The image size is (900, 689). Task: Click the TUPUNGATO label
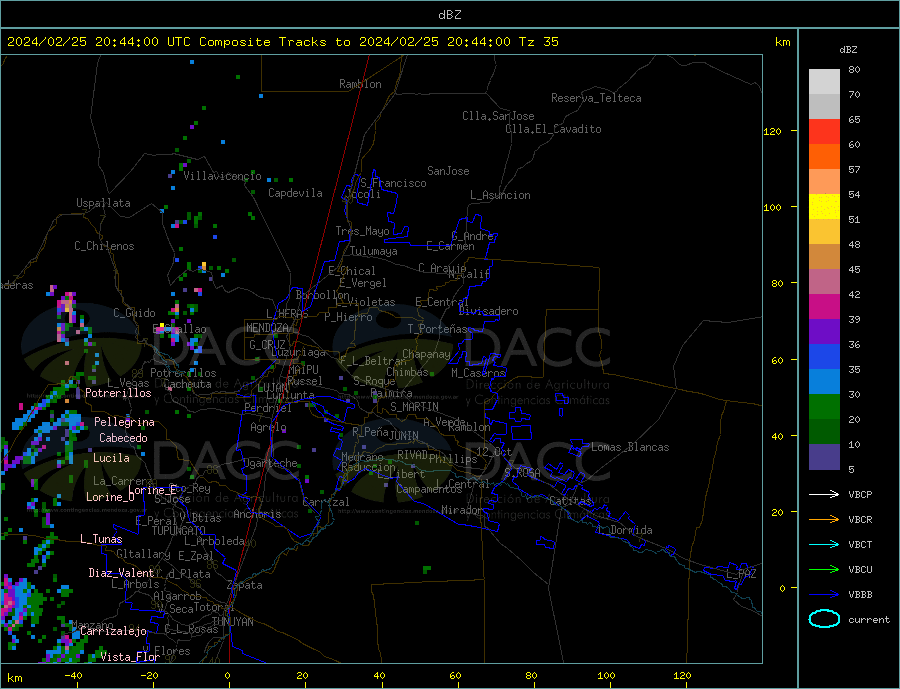179,531
